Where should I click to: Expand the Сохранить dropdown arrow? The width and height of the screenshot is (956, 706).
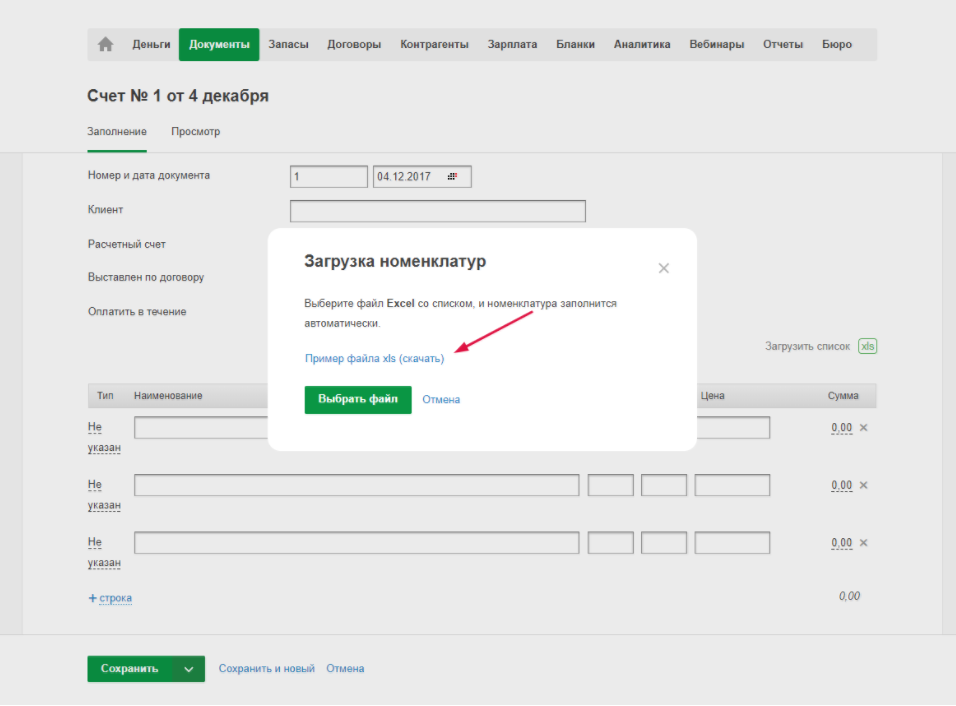[189, 669]
